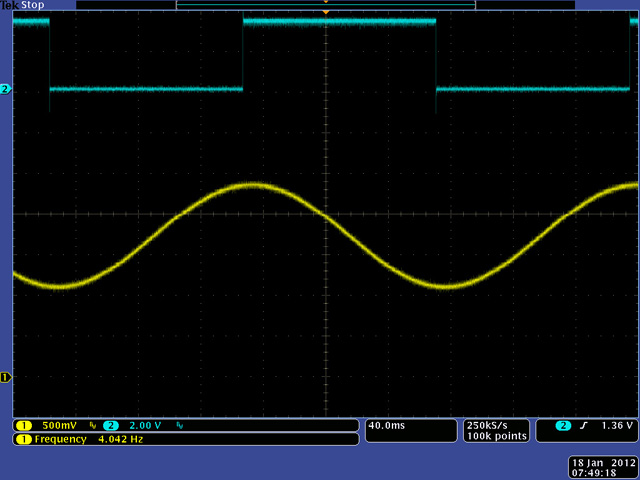The width and height of the screenshot is (640, 480).
Task: Click the 1.36 V trigger level readout
Action: coord(614,425)
